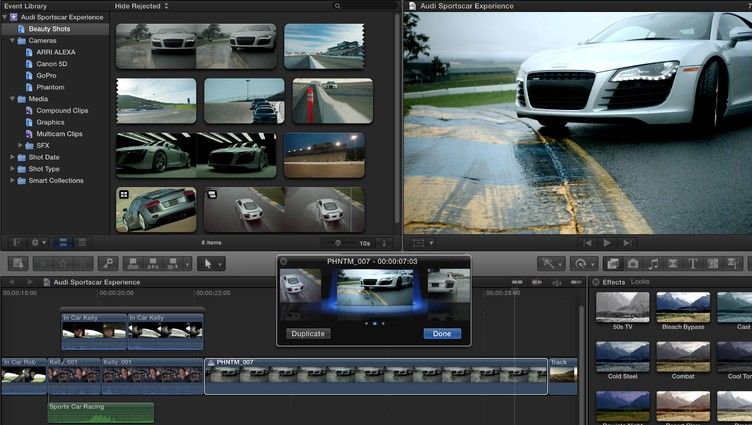
Task: Open the Enhancements magic wand menu
Action: point(551,263)
